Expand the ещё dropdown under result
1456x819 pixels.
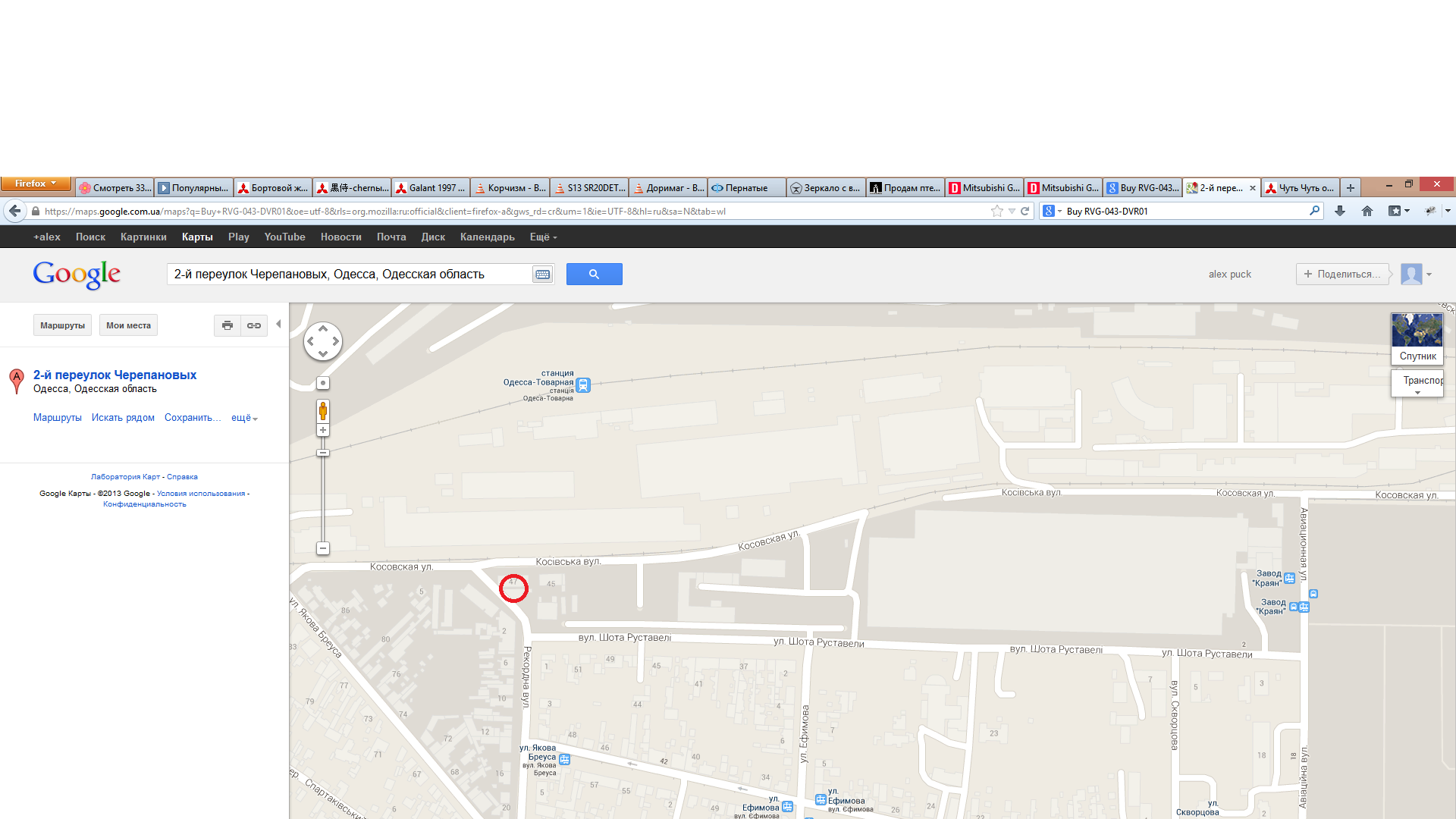pos(244,418)
